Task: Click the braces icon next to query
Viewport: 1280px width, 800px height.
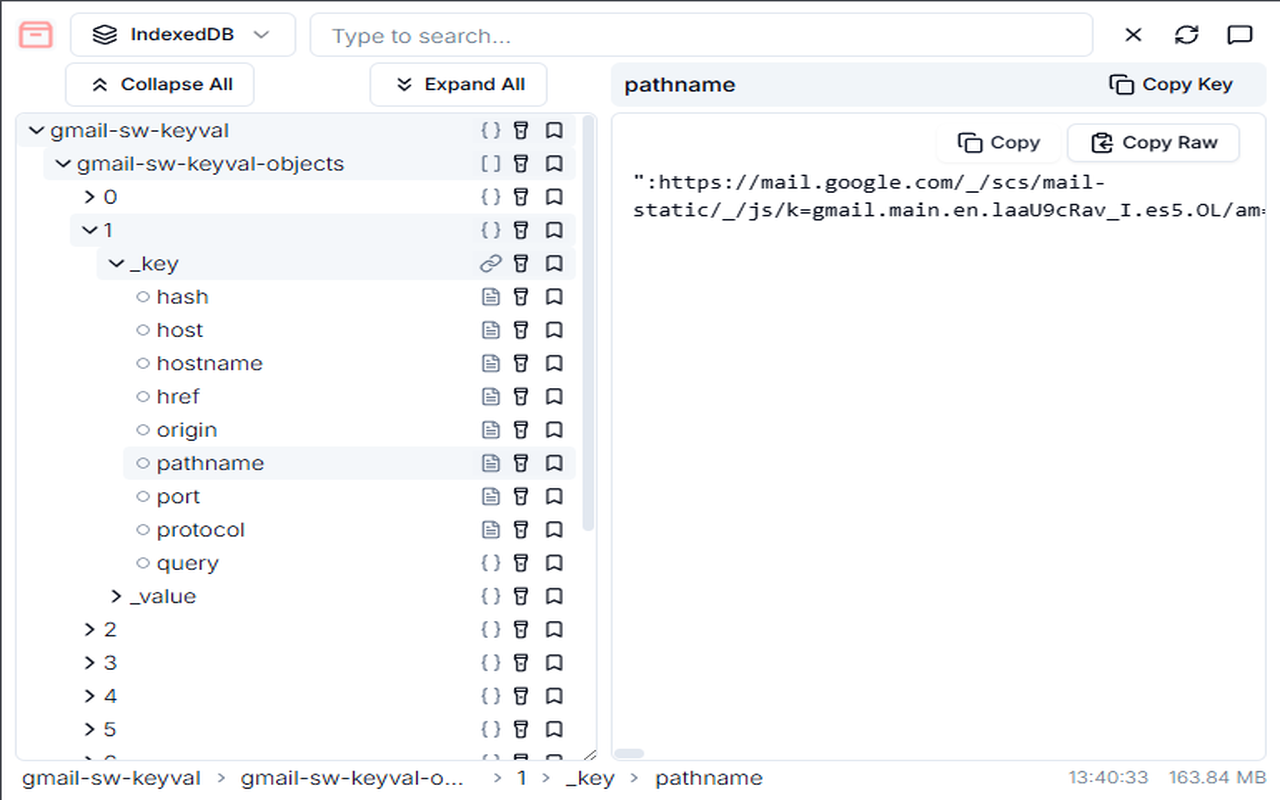Action: (x=490, y=562)
